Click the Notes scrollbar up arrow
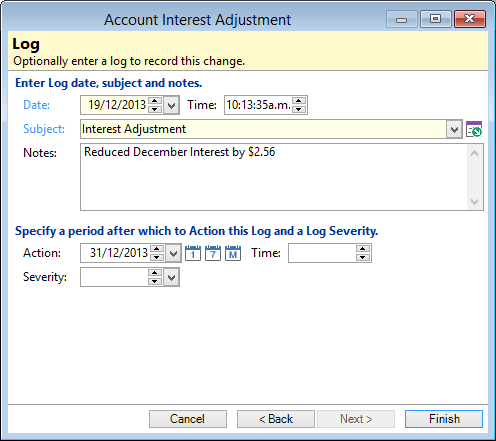Image resolution: width=496 pixels, height=441 pixels. (475, 153)
